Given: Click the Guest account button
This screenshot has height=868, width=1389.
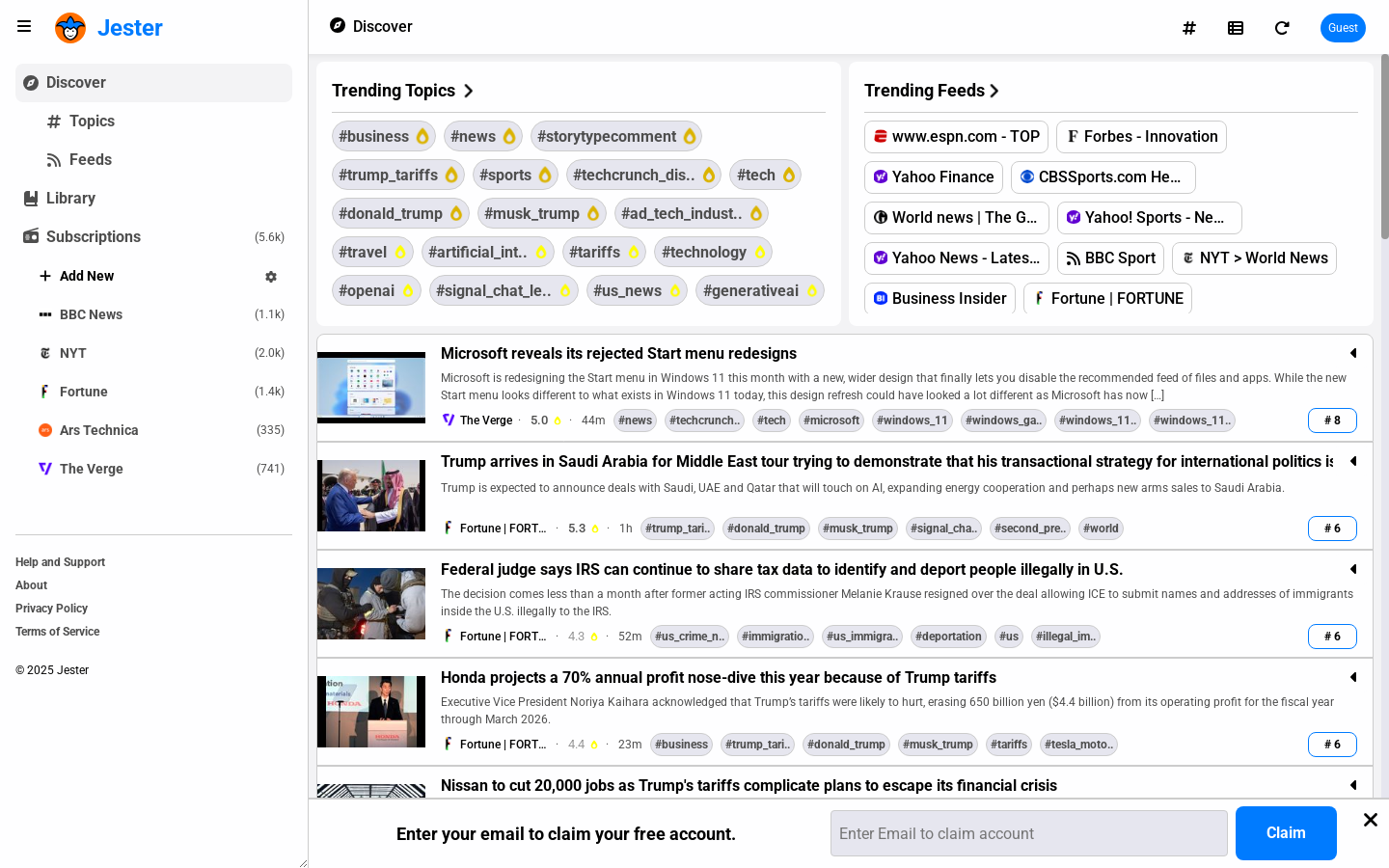Looking at the screenshot, I should tap(1343, 28).
